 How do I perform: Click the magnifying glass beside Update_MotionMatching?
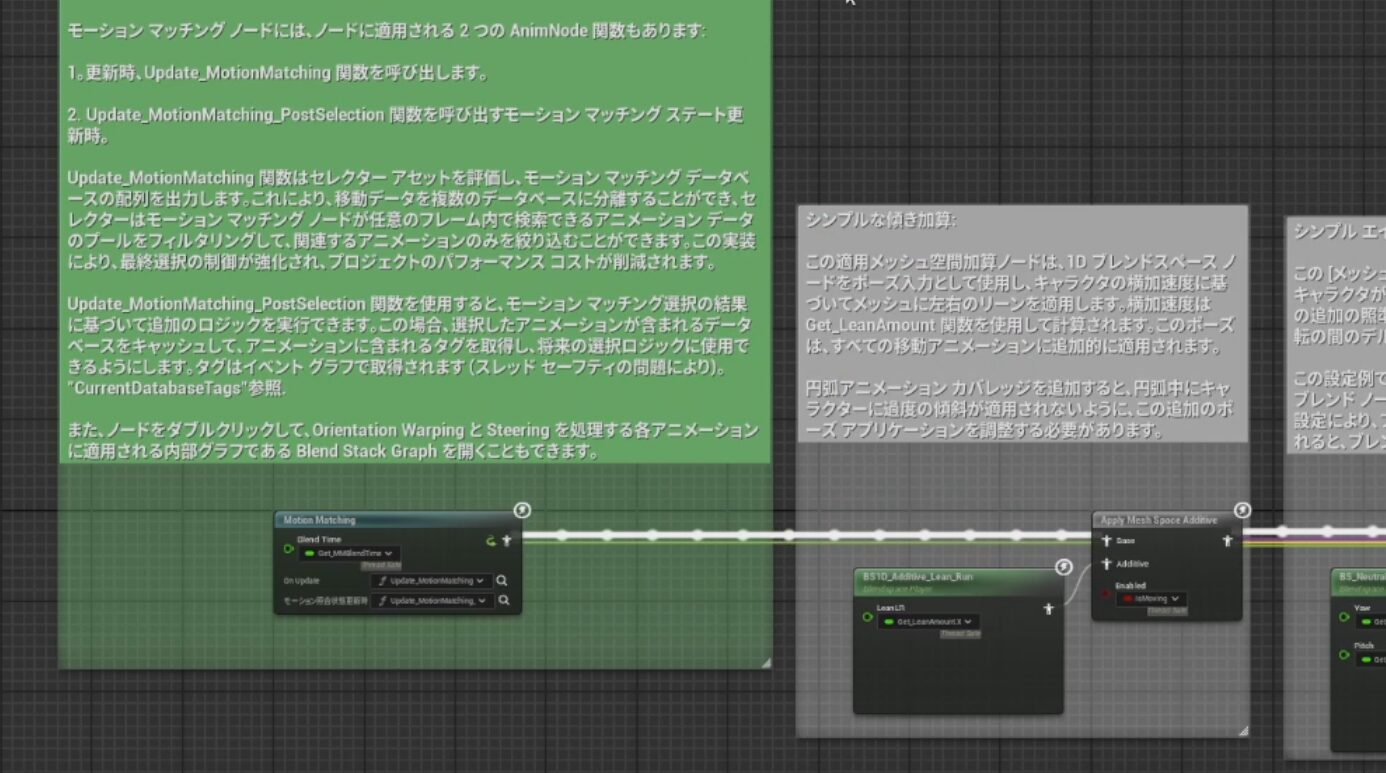[x=502, y=582]
